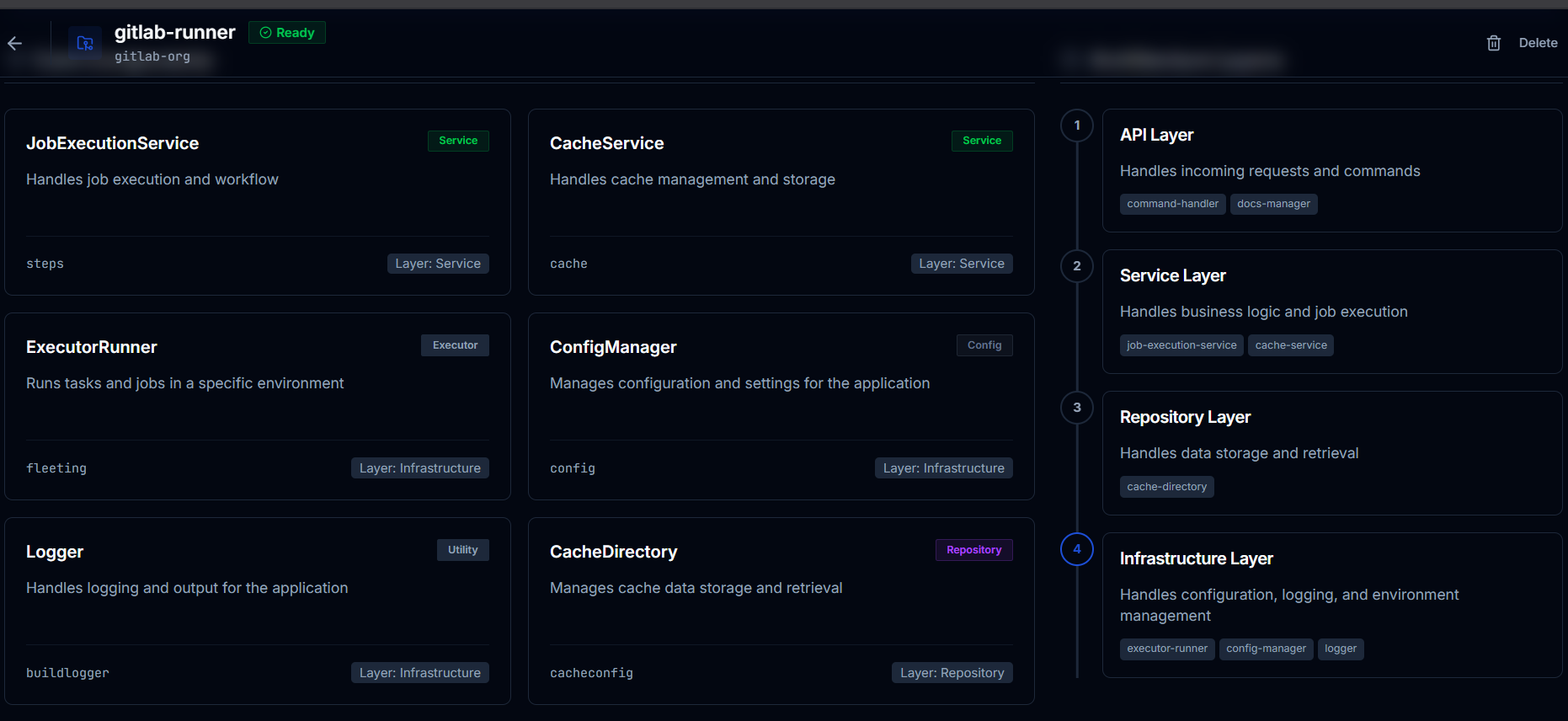Click the cacheconfig package name

coord(591,673)
